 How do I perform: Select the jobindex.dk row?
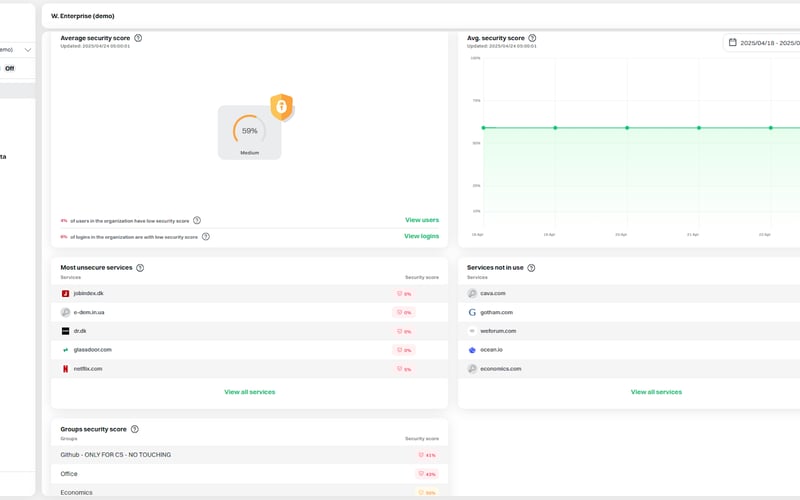click(249, 293)
